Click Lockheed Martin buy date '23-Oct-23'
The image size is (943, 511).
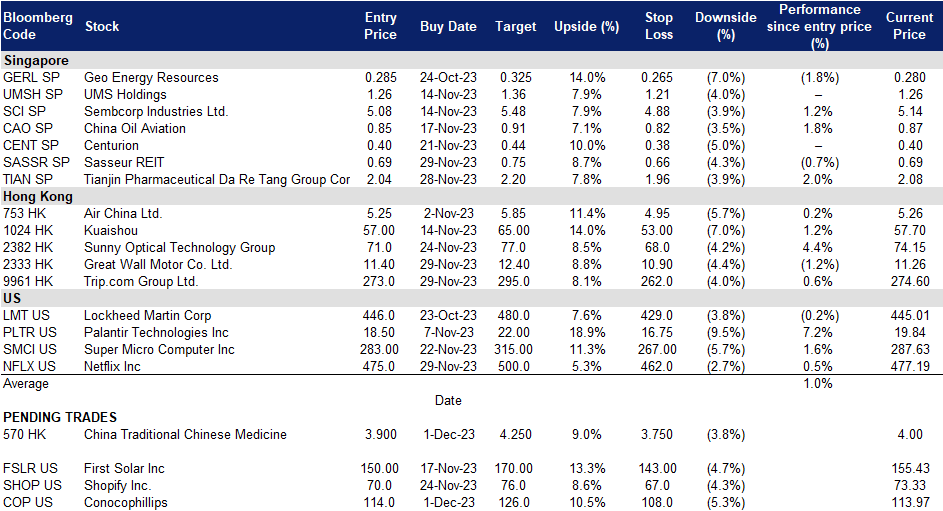pyautogui.click(x=448, y=315)
